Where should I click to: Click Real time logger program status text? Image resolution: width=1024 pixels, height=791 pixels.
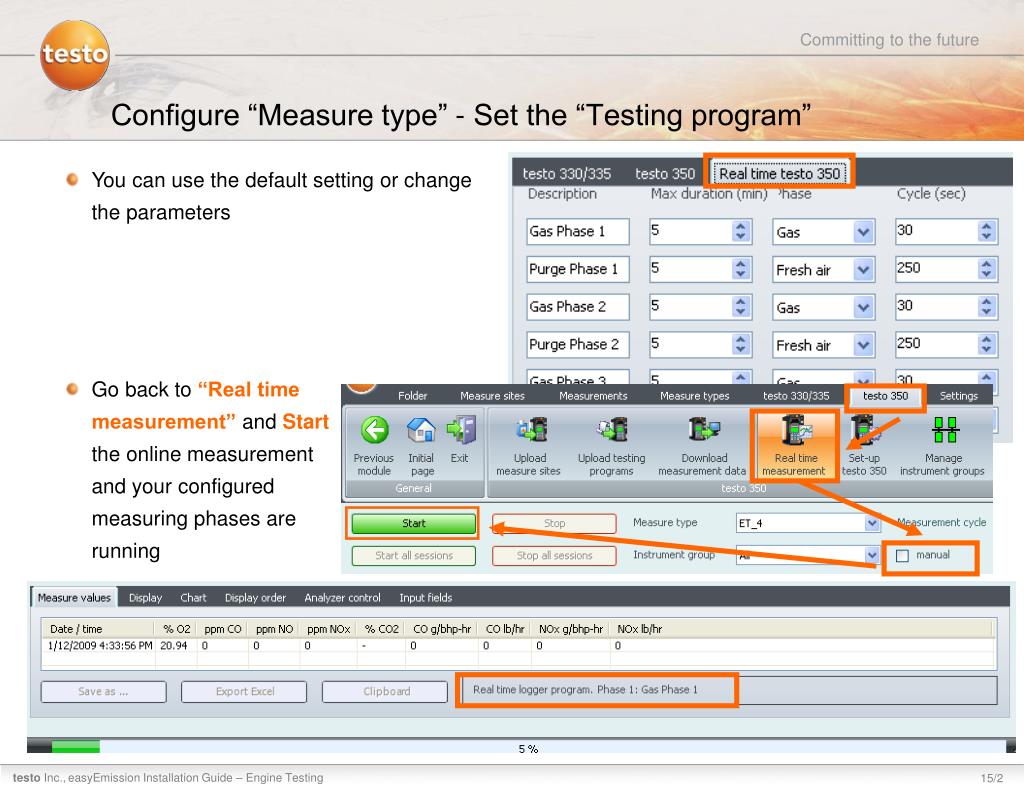(585, 690)
